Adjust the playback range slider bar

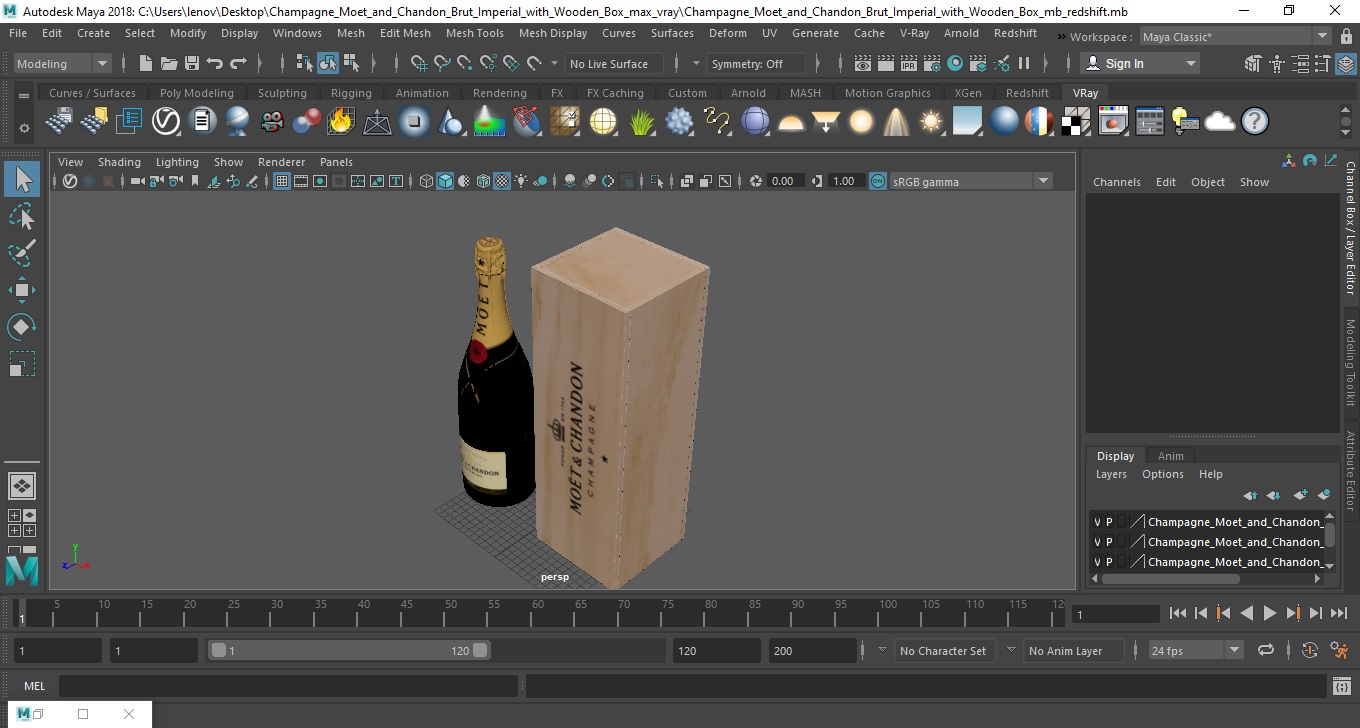point(349,650)
